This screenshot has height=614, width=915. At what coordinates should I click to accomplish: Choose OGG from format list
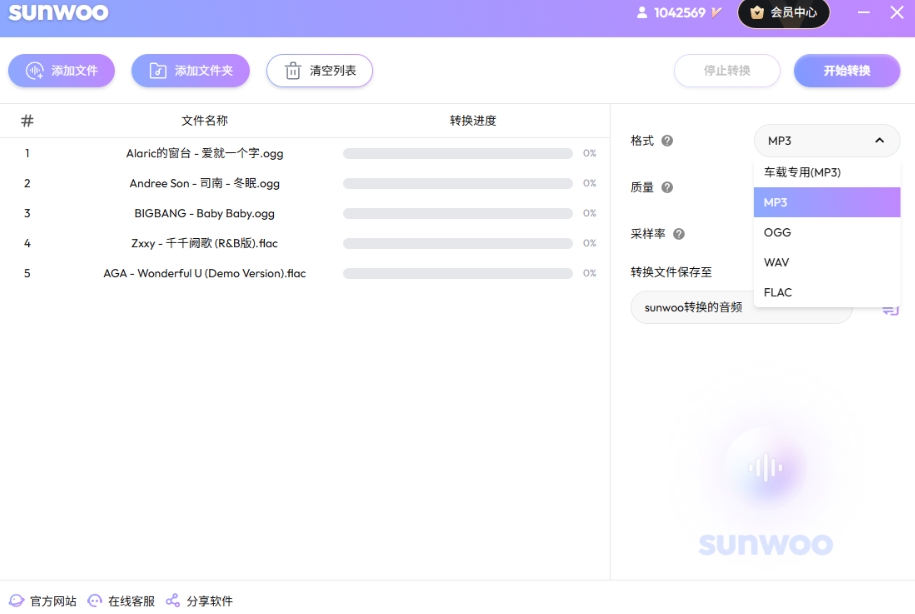tap(827, 232)
